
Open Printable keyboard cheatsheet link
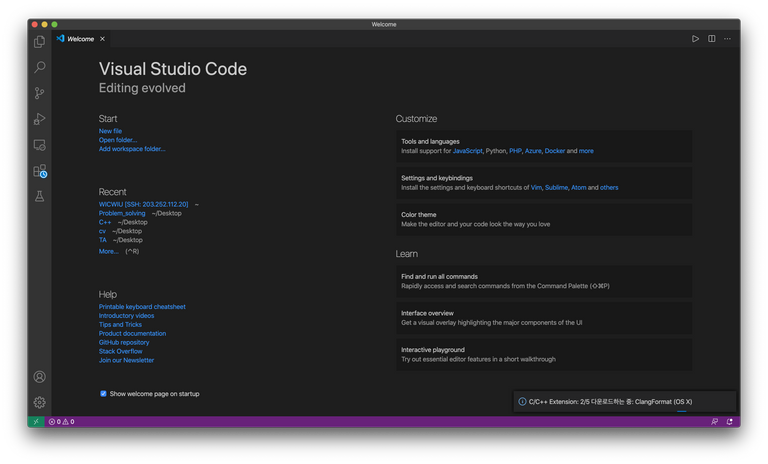tap(142, 307)
